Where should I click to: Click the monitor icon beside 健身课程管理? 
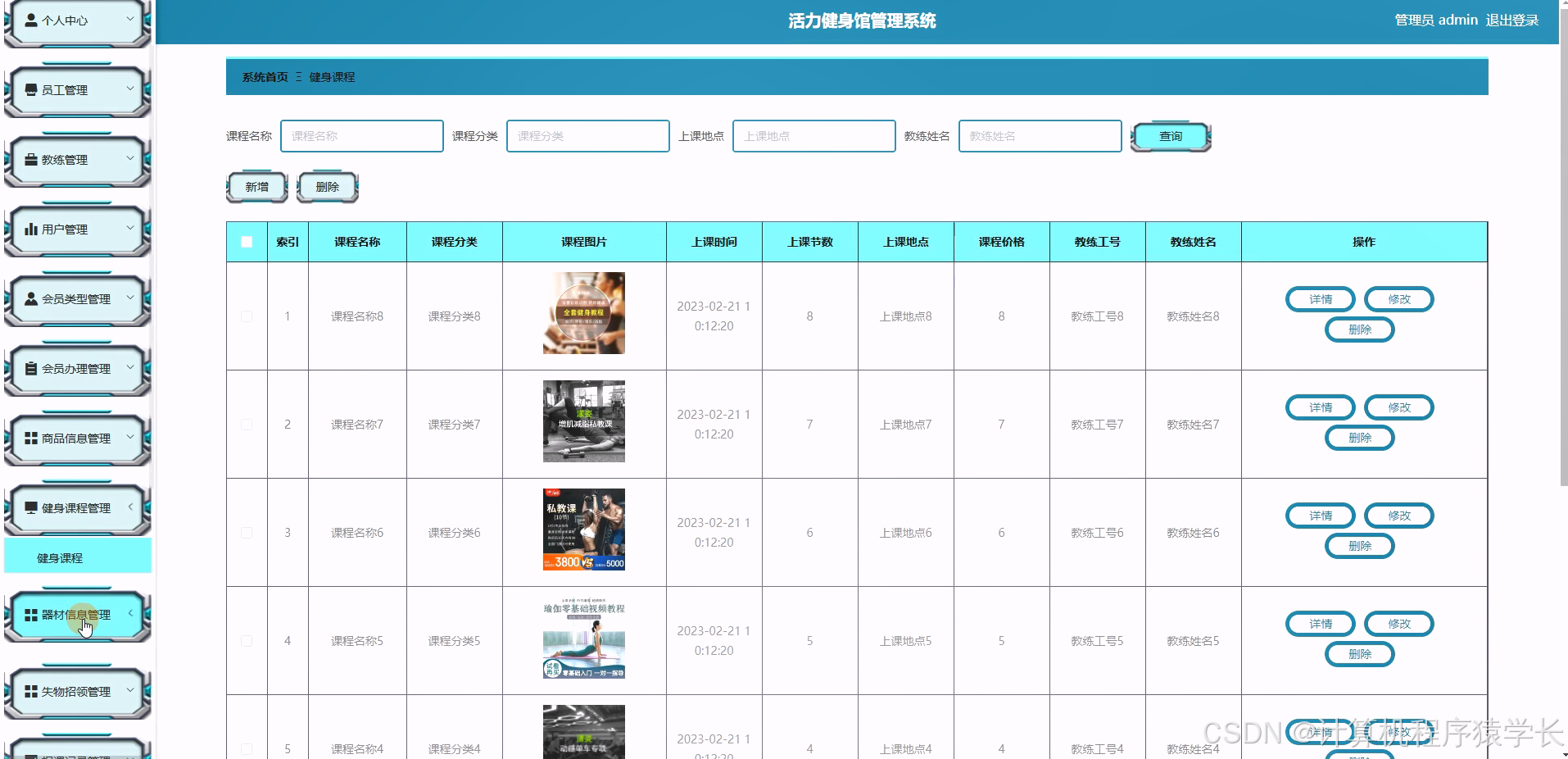pos(31,508)
